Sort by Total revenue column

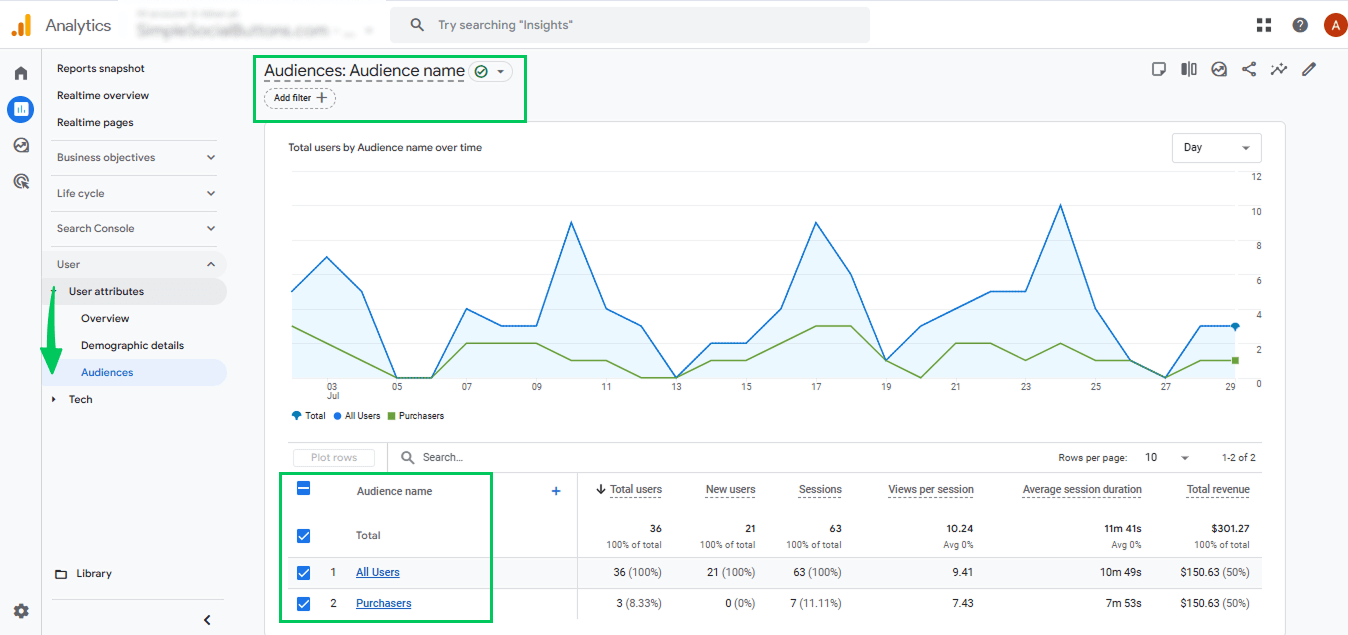pyautogui.click(x=1218, y=490)
